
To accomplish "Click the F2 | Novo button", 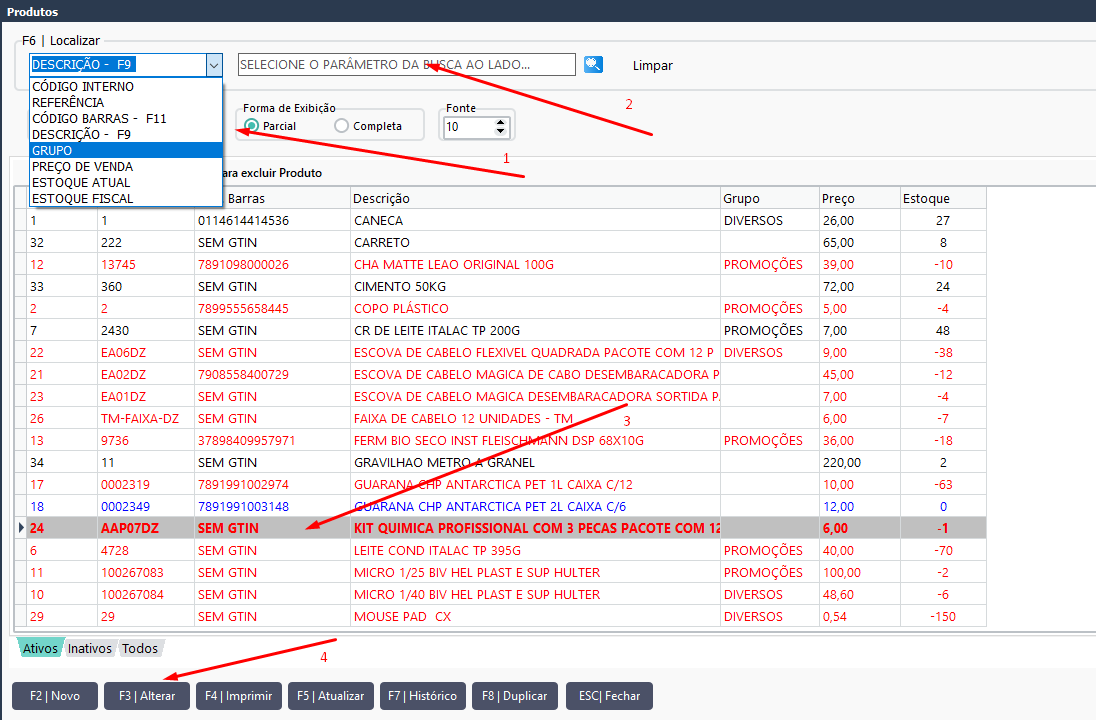I will pyautogui.click(x=55, y=696).
